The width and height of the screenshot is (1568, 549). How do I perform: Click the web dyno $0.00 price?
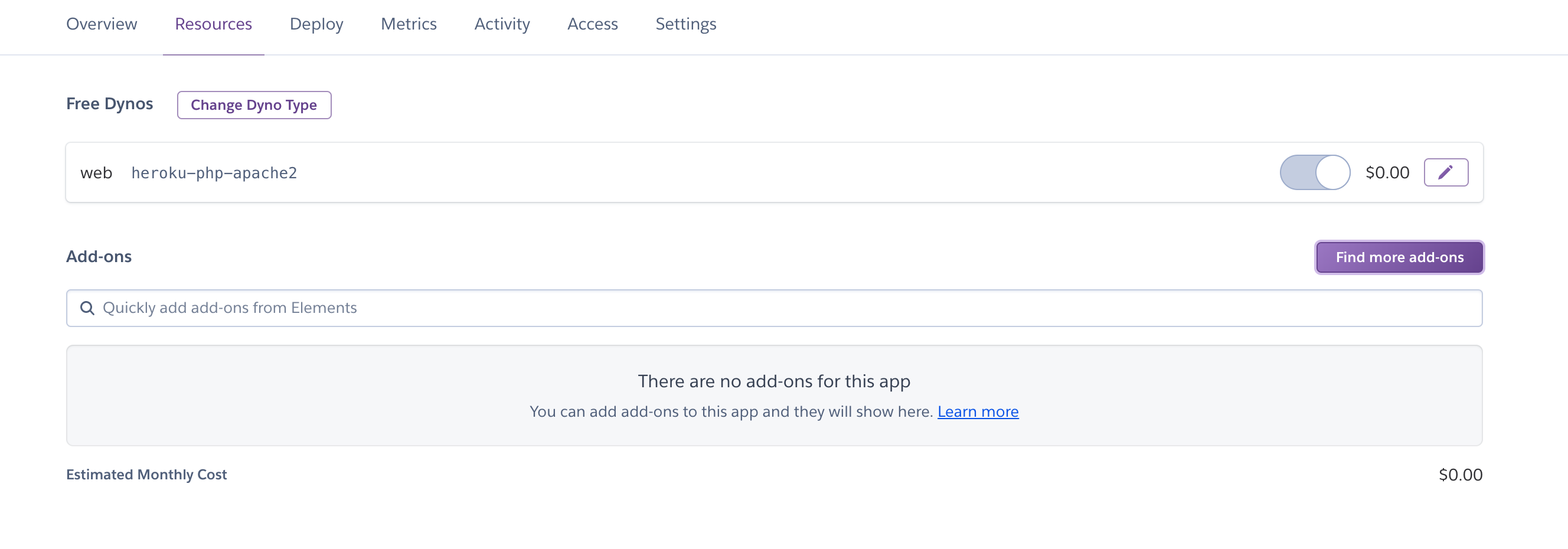pyautogui.click(x=1387, y=173)
